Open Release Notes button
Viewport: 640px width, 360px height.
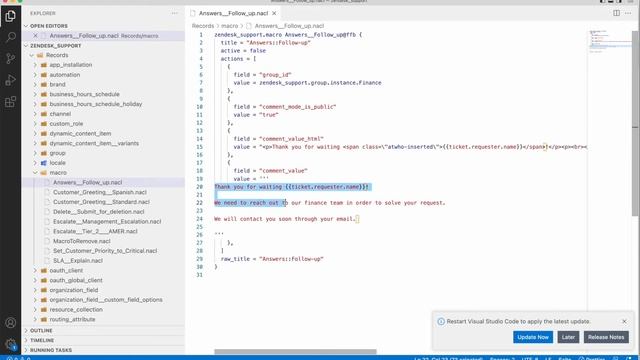click(606, 337)
